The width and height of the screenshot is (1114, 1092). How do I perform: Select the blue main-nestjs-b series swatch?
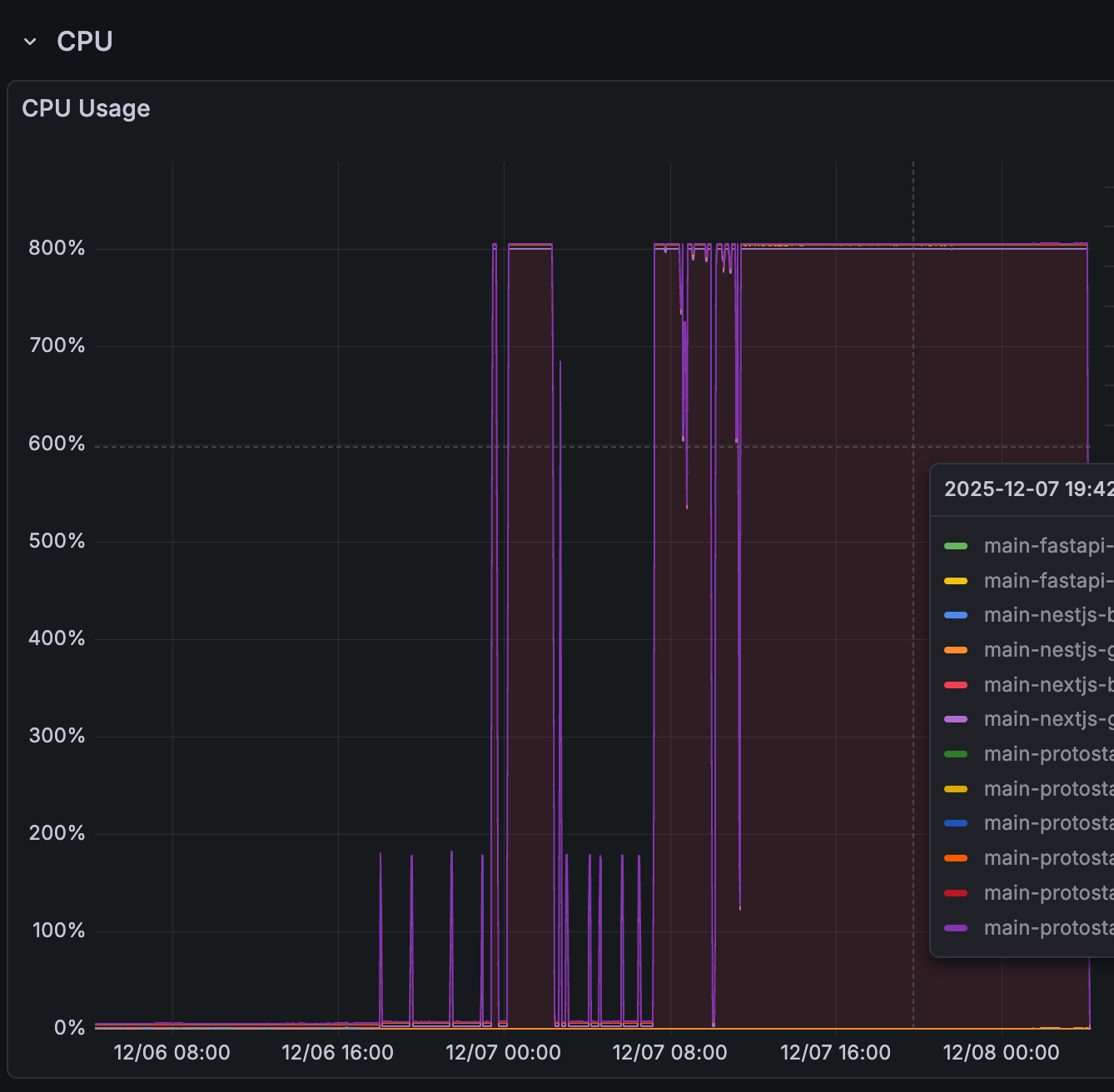coord(956,615)
